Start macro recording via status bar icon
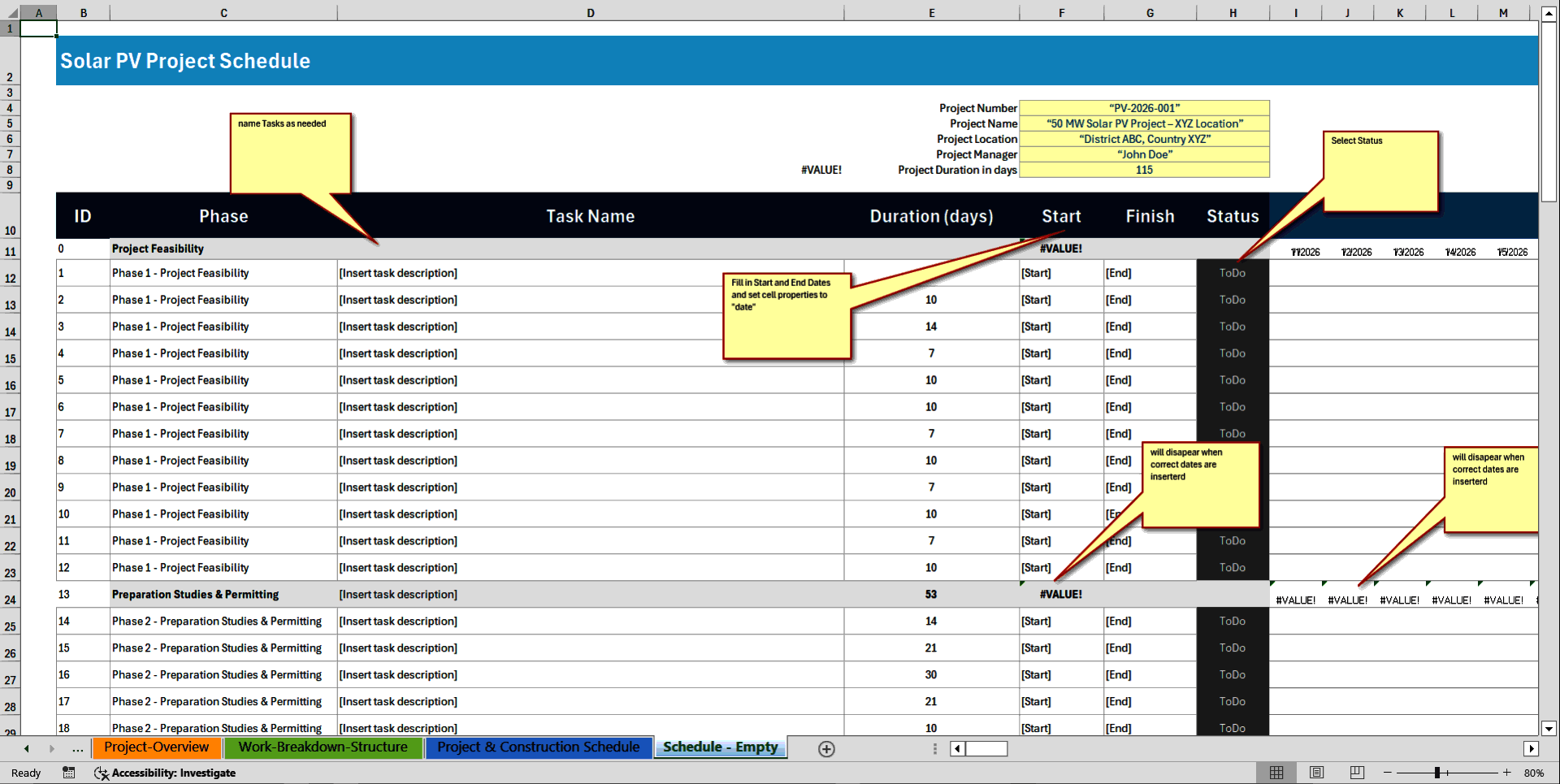The image size is (1560, 784). click(69, 773)
